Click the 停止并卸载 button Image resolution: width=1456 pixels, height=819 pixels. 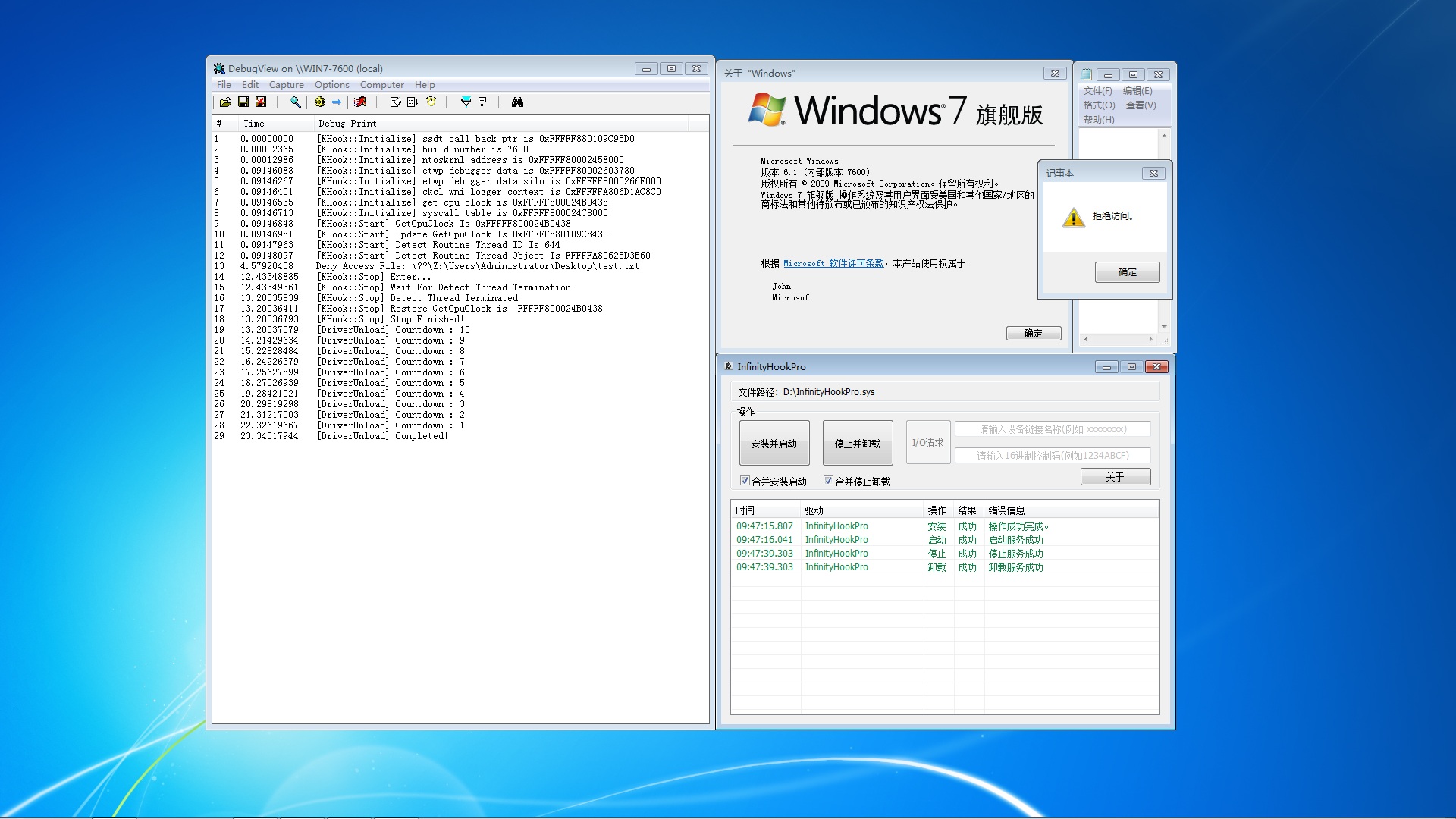tap(857, 444)
